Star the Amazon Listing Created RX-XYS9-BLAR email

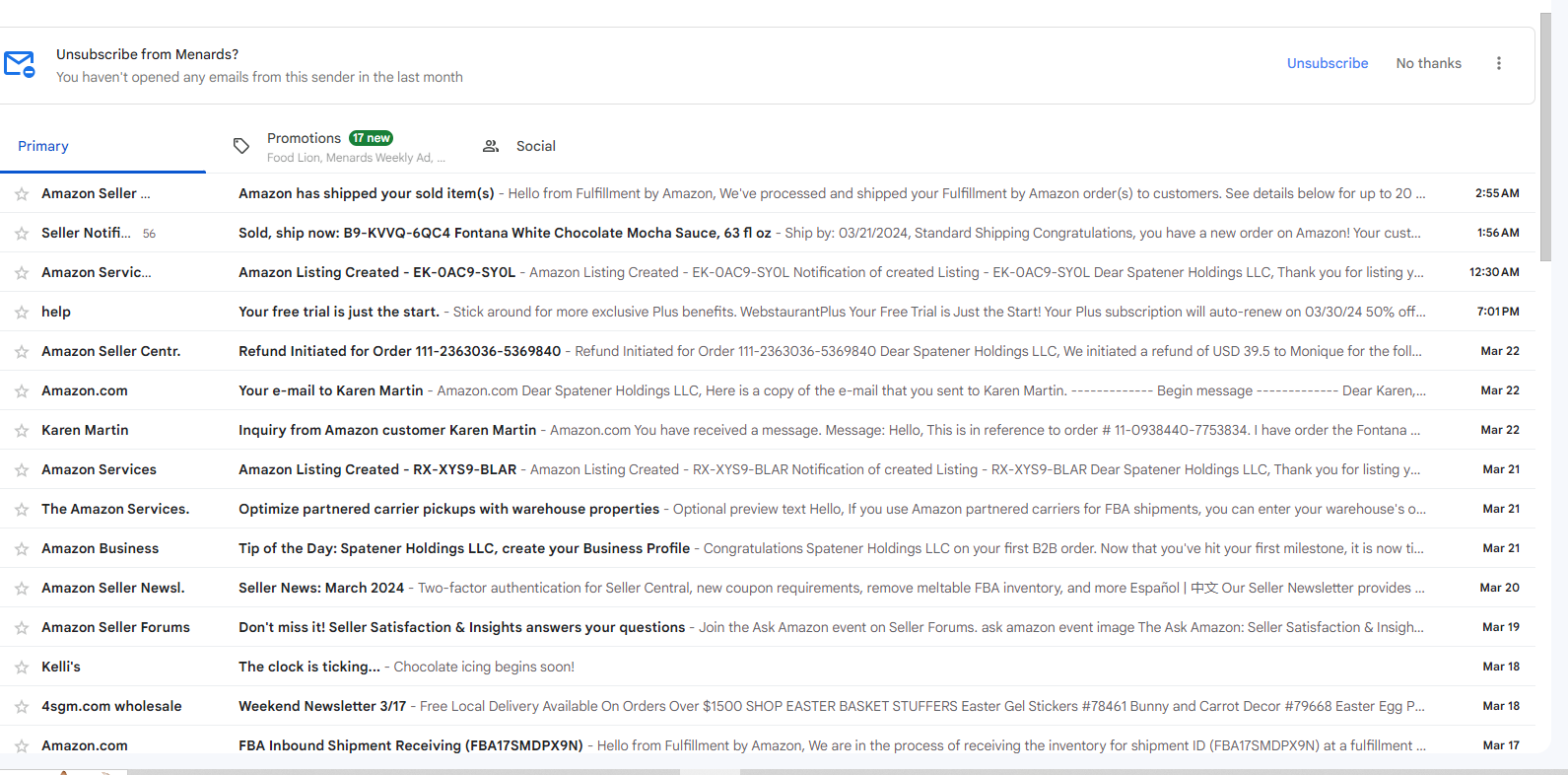tap(22, 470)
